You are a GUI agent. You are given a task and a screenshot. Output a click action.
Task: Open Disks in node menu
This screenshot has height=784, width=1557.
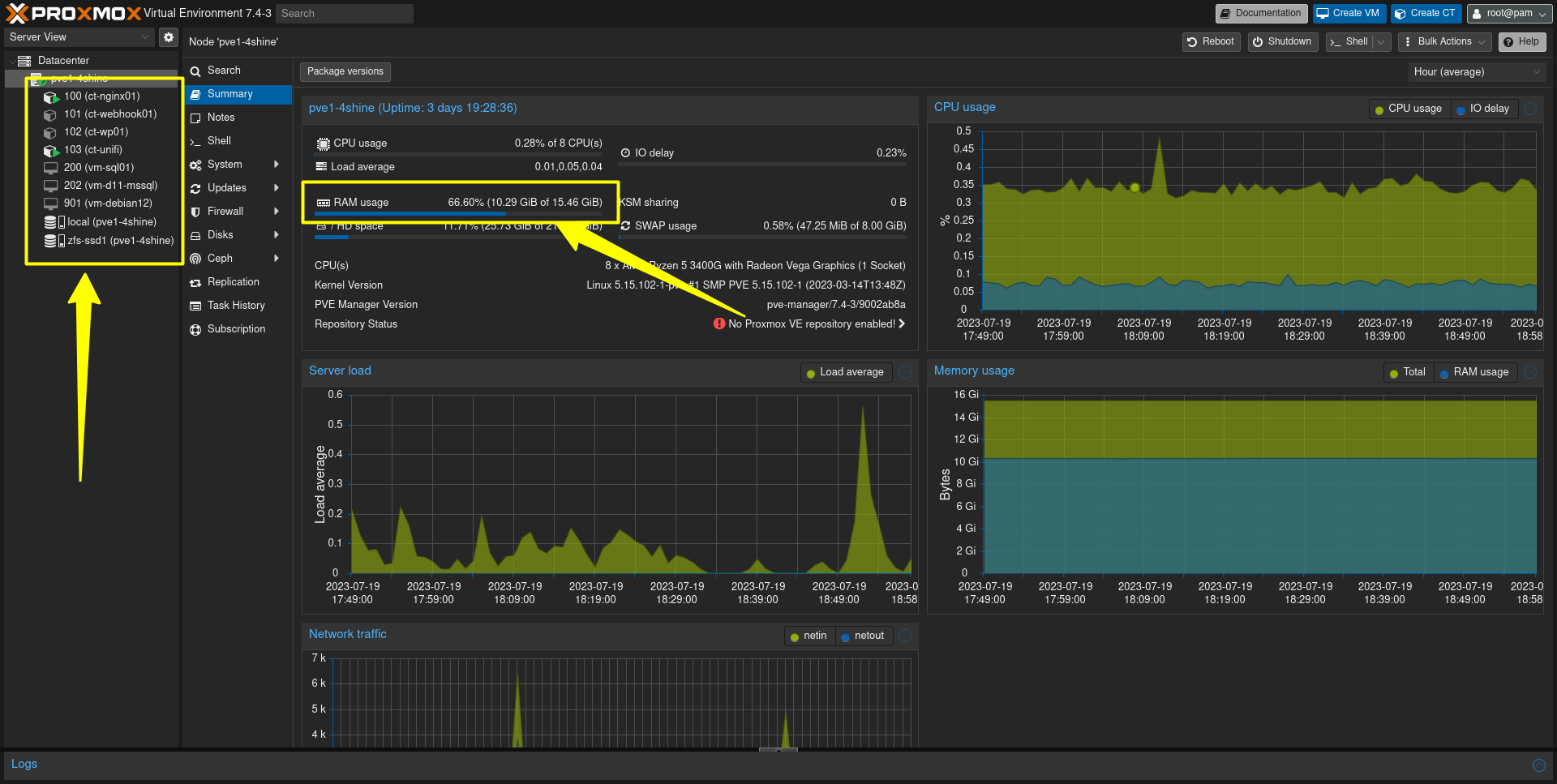238,235
